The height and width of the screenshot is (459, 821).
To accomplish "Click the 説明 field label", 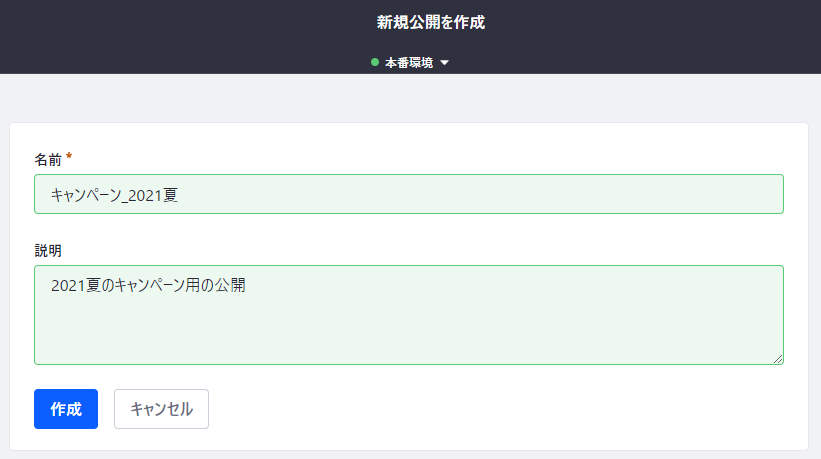I will click(x=48, y=250).
